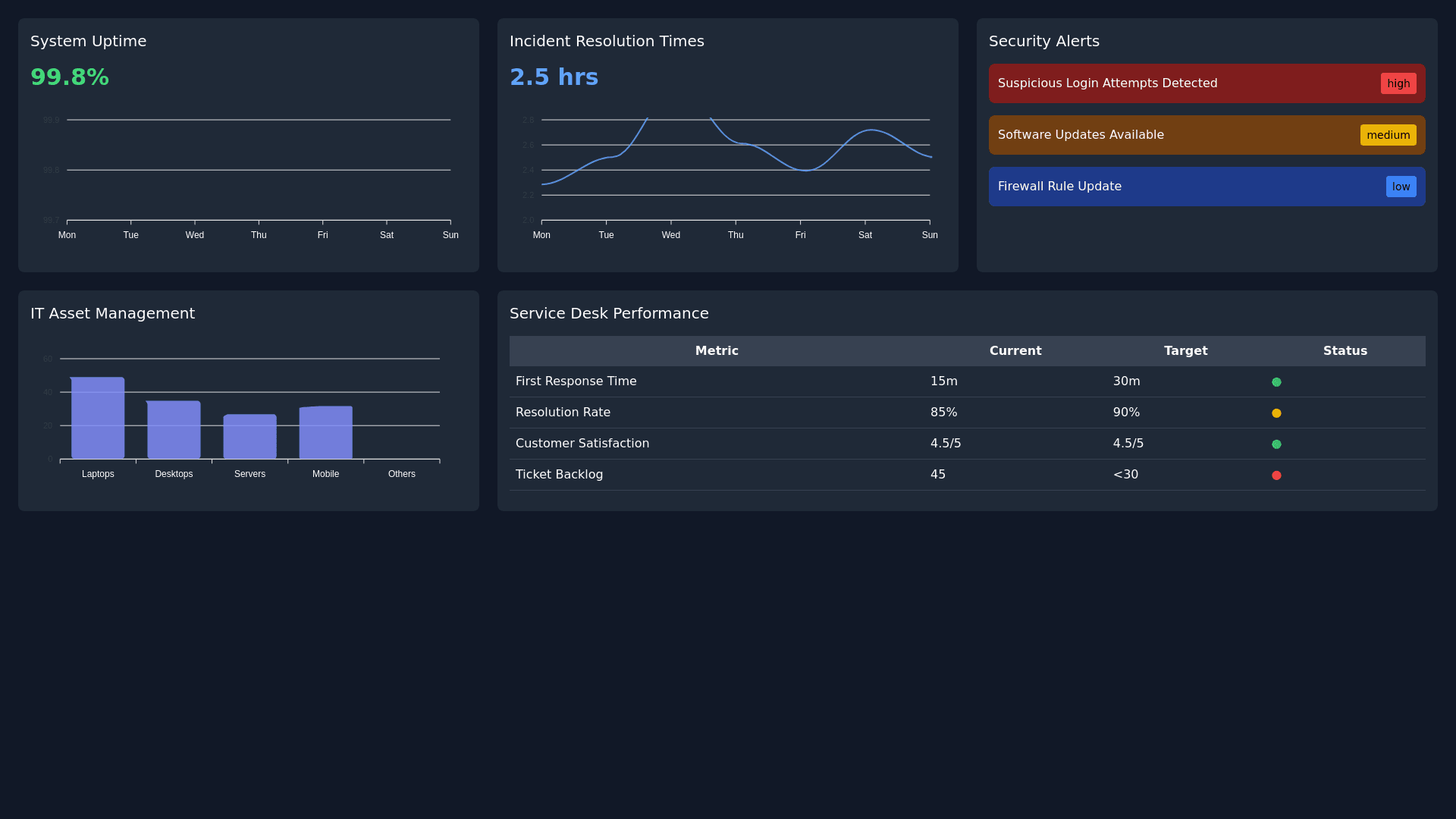The width and height of the screenshot is (1456, 819).
Task: Click the red 'high' severity badge
Action: tap(1398, 83)
